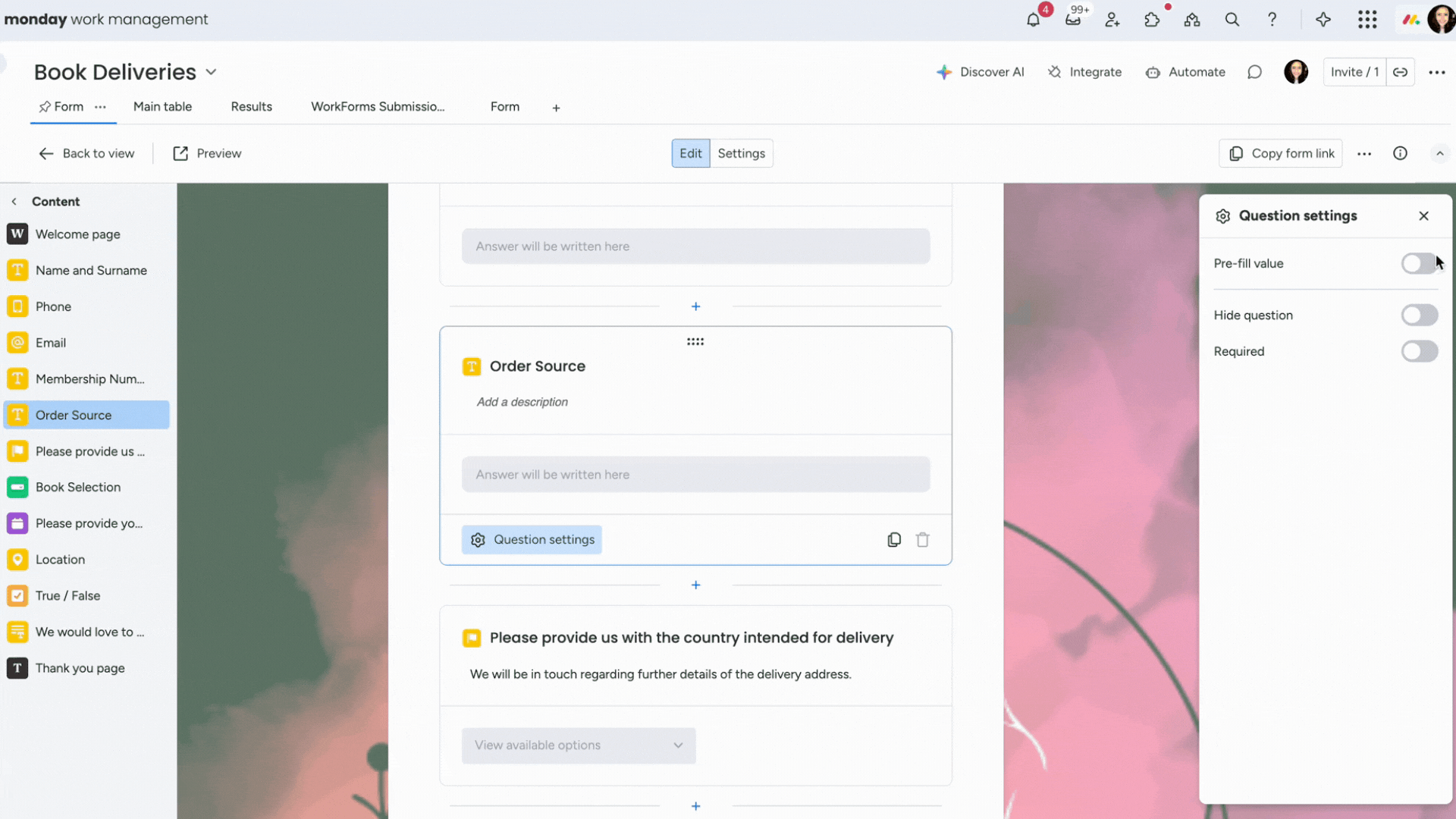
Task: Open View available options dropdown
Action: coord(578,745)
